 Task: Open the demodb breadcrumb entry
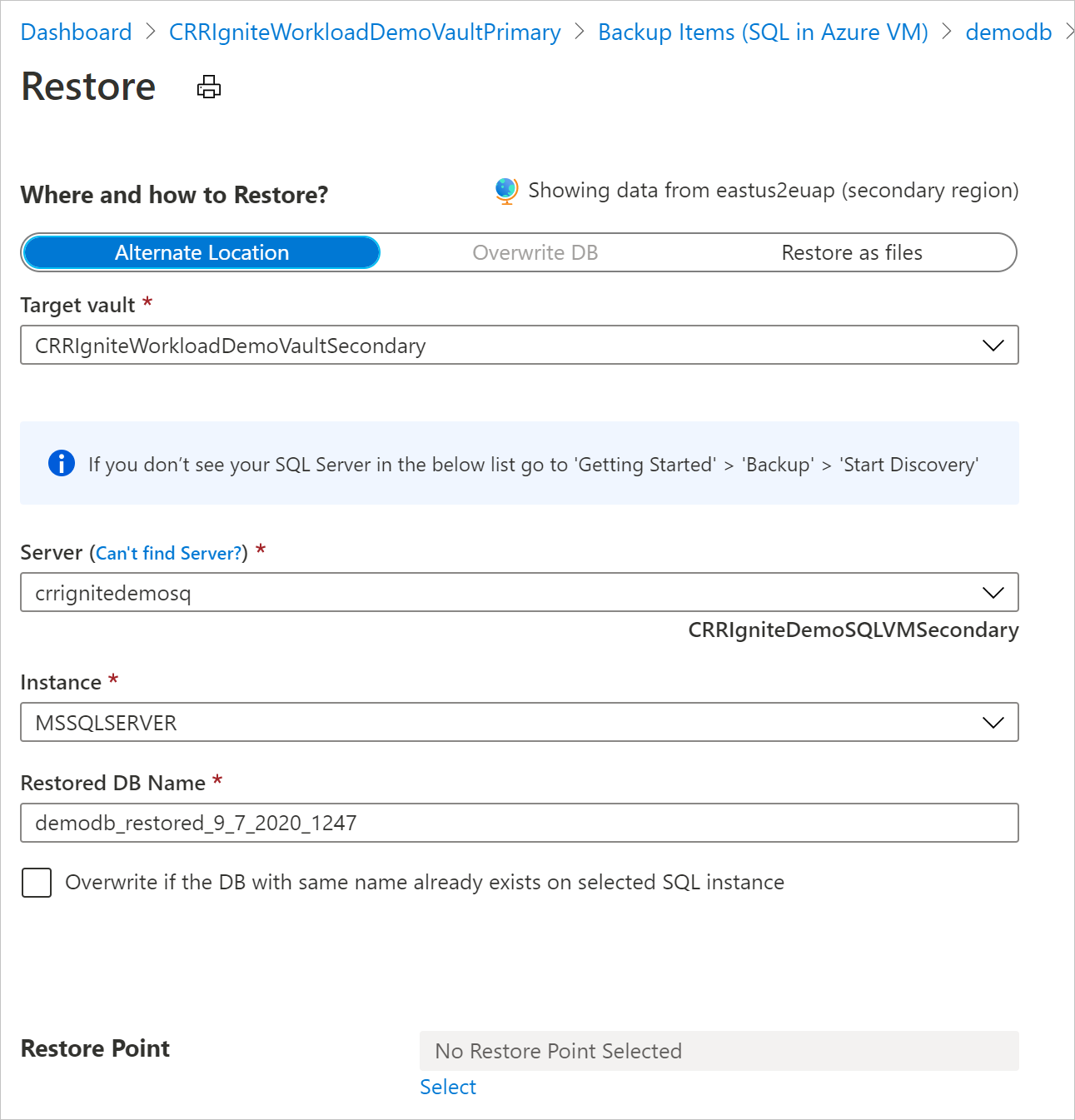[1008, 32]
